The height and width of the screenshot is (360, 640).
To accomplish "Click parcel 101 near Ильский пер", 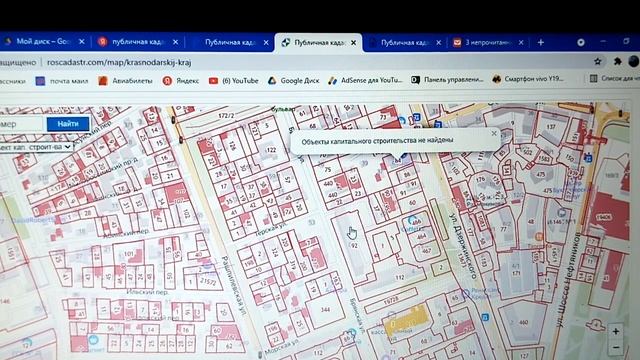I will [129, 253].
